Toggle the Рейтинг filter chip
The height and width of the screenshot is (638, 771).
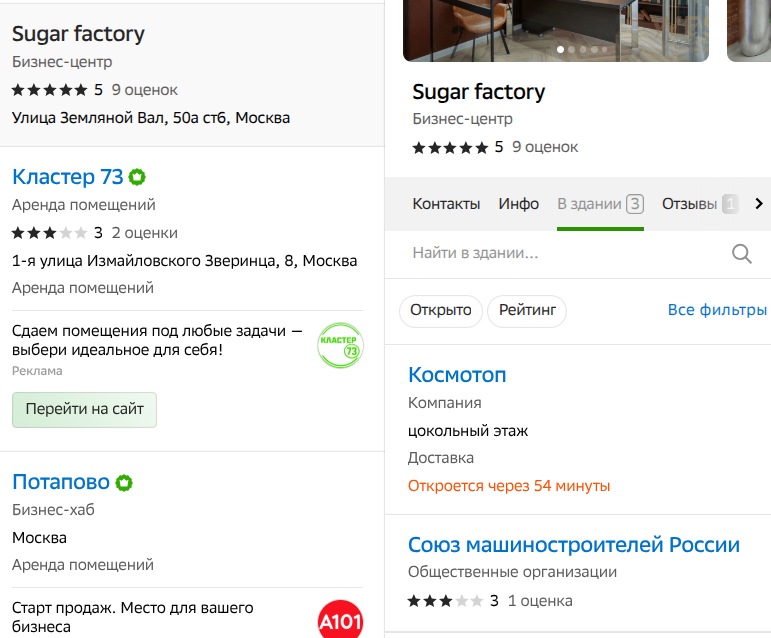pyautogui.click(x=527, y=311)
